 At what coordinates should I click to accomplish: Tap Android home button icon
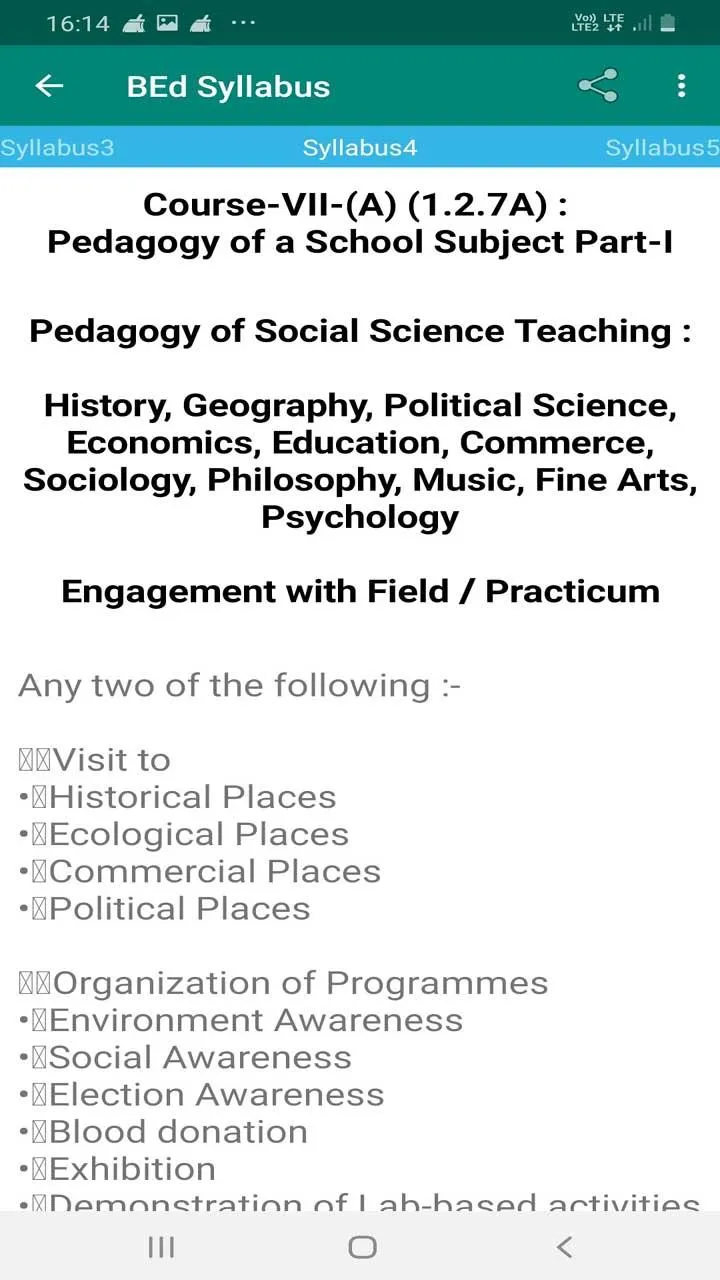tap(362, 1246)
